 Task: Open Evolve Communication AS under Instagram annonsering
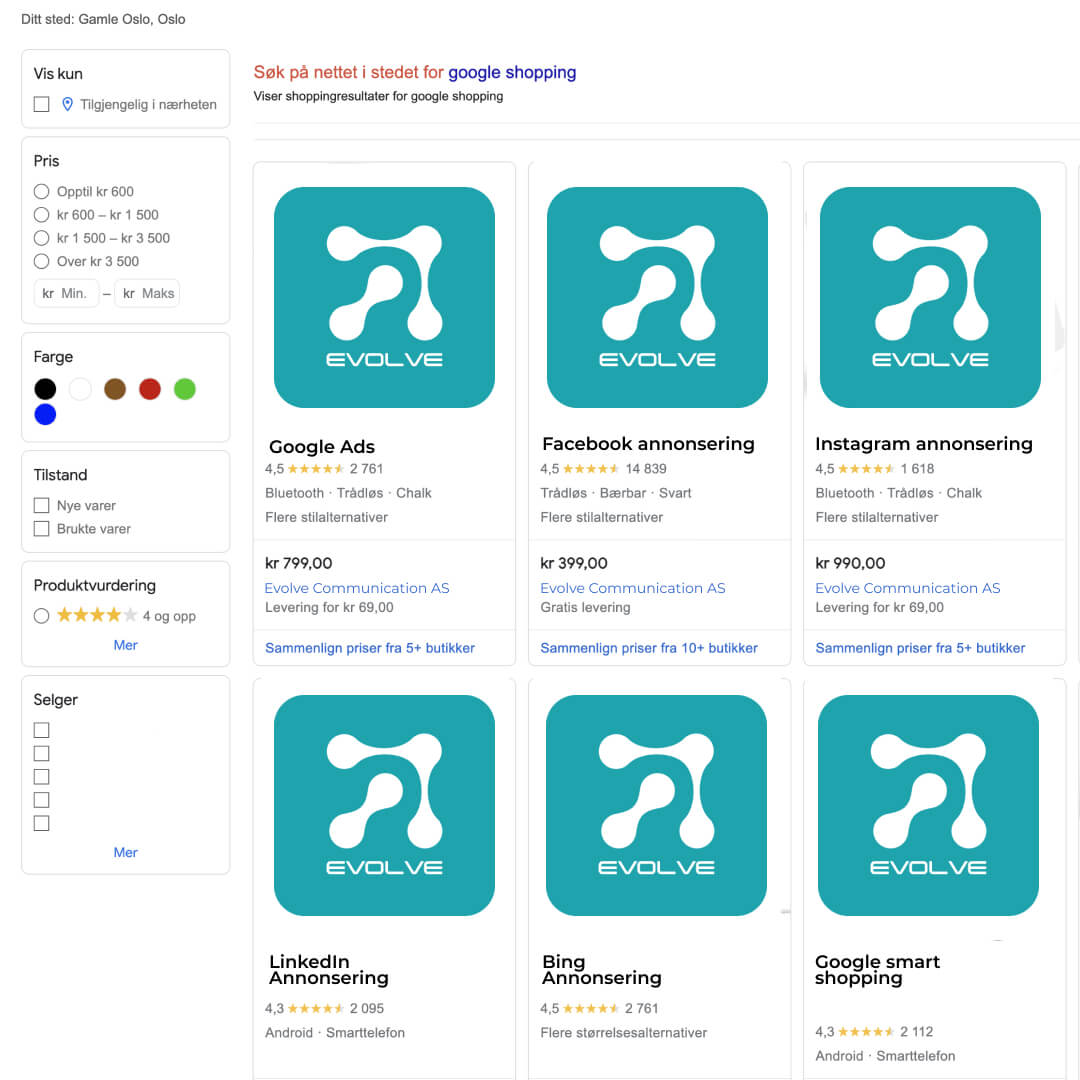(x=907, y=588)
